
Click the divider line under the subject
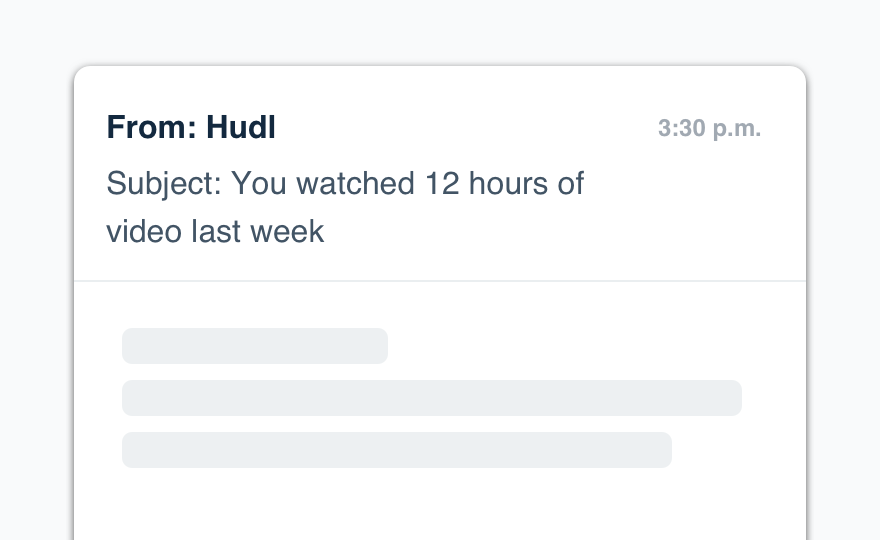[x=440, y=281]
